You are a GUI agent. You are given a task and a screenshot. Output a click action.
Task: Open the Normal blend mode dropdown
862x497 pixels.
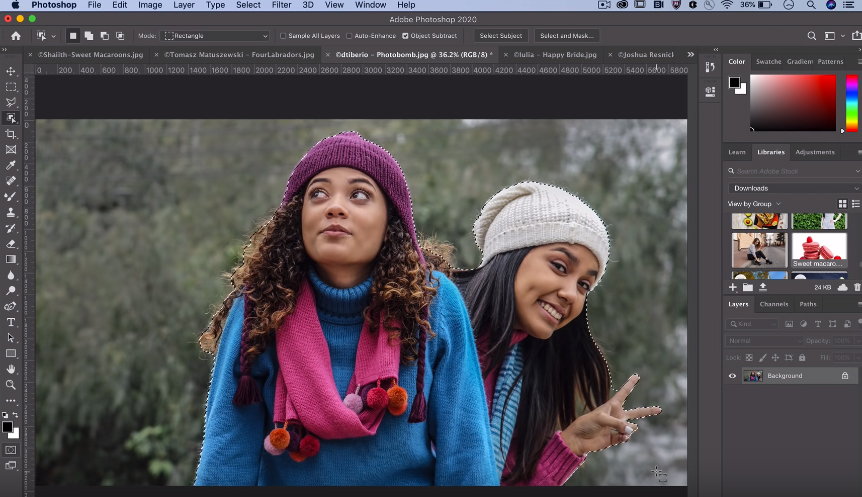[x=764, y=341]
